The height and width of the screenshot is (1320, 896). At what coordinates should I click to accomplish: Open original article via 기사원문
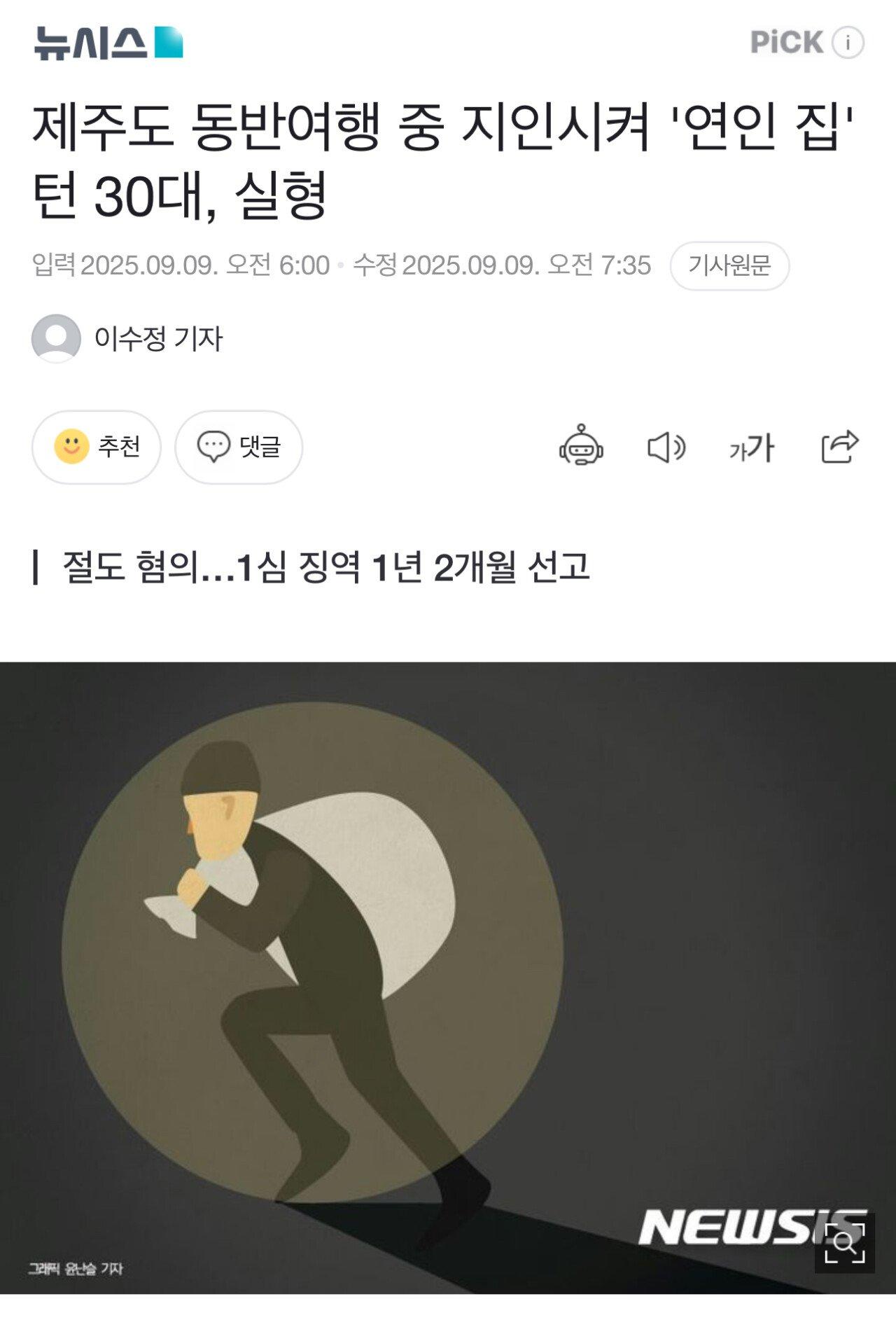pos(729,265)
